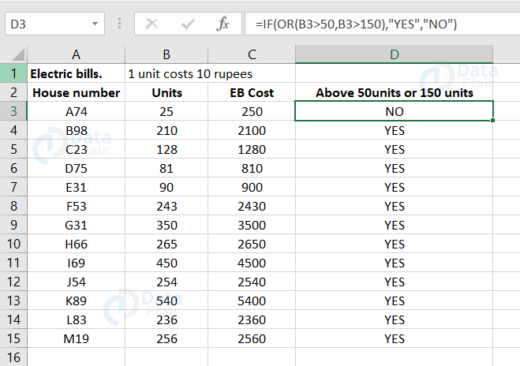Select row 16 header
The height and width of the screenshot is (366, 520).
point(14,357)
